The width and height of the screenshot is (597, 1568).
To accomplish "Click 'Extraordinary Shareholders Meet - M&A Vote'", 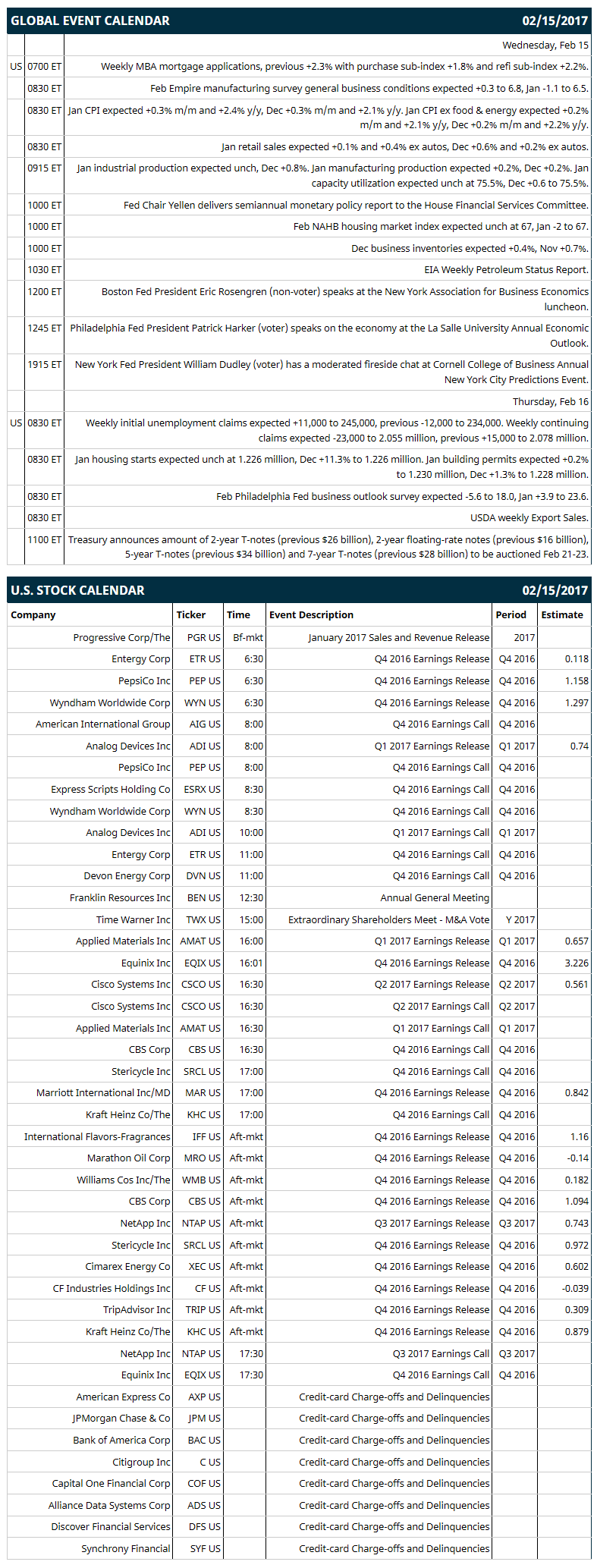I will 388,919.
